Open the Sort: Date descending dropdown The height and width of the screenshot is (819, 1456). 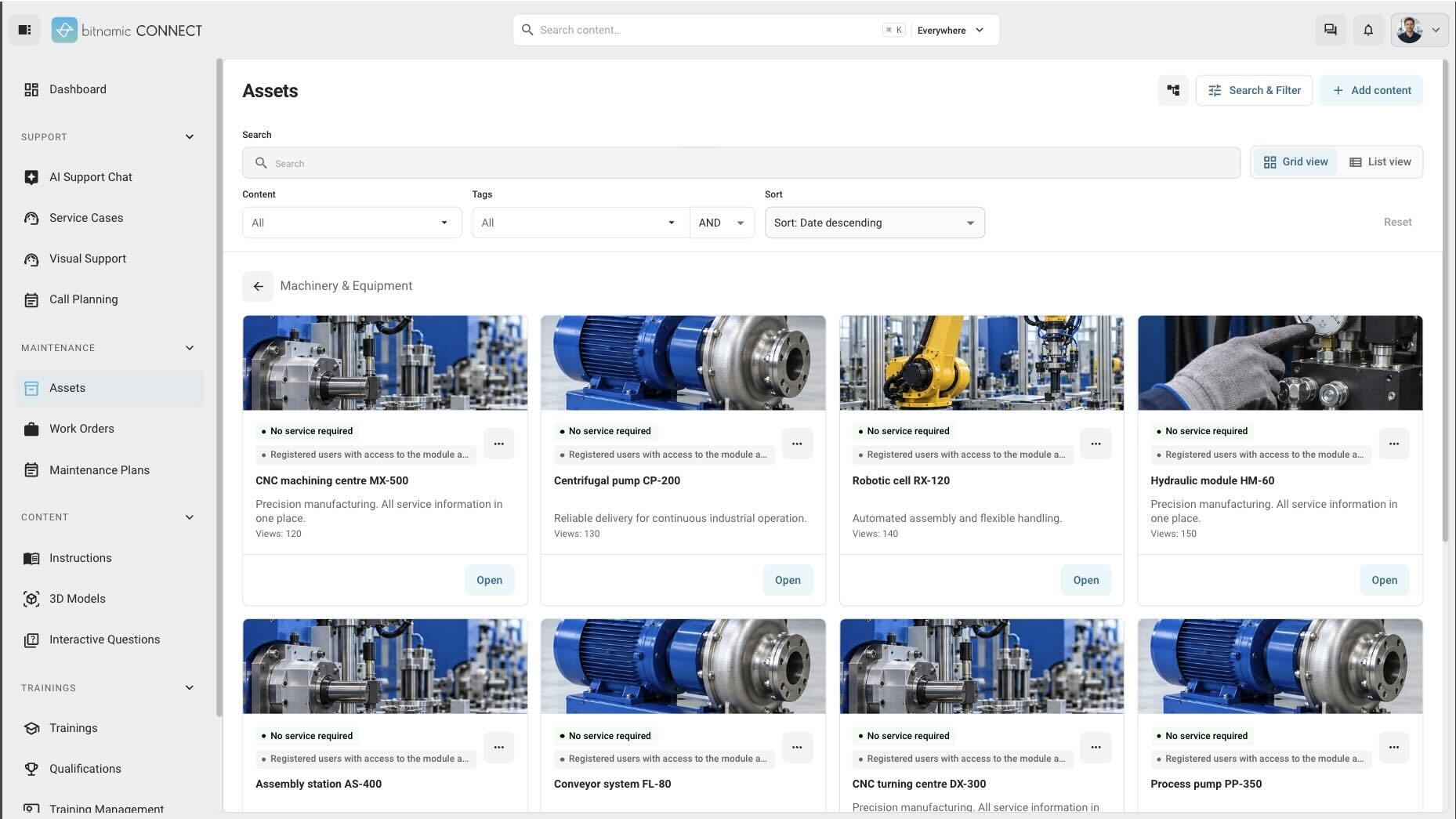click(x=875, y=223)
